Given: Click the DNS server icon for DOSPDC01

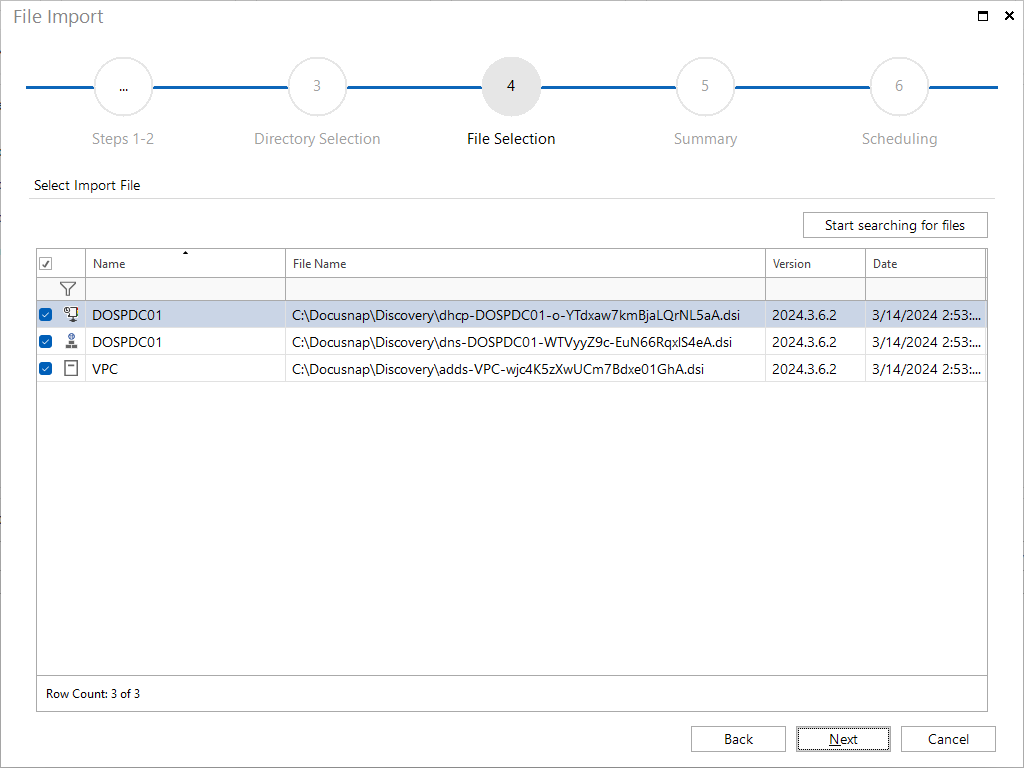Looking at the screenshot, I should (71, 341).
